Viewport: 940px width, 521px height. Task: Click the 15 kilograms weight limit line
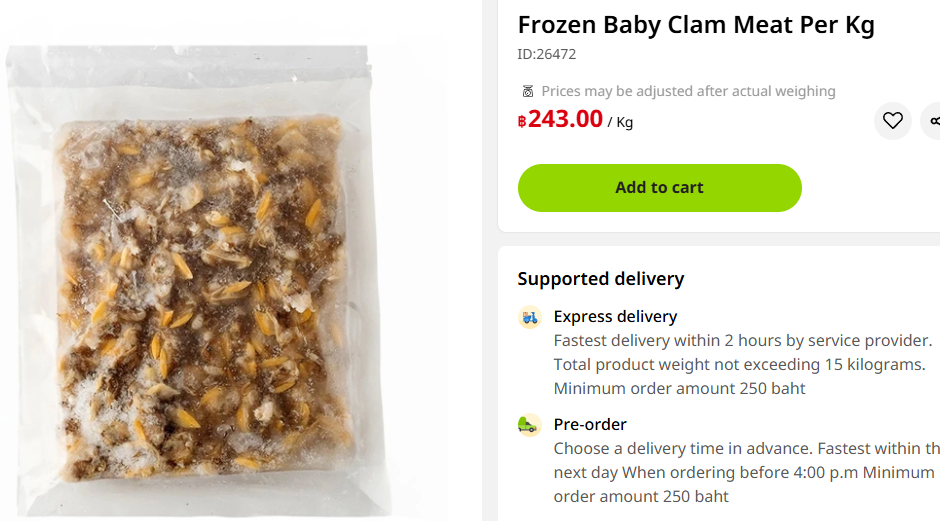tap(739, 364)
